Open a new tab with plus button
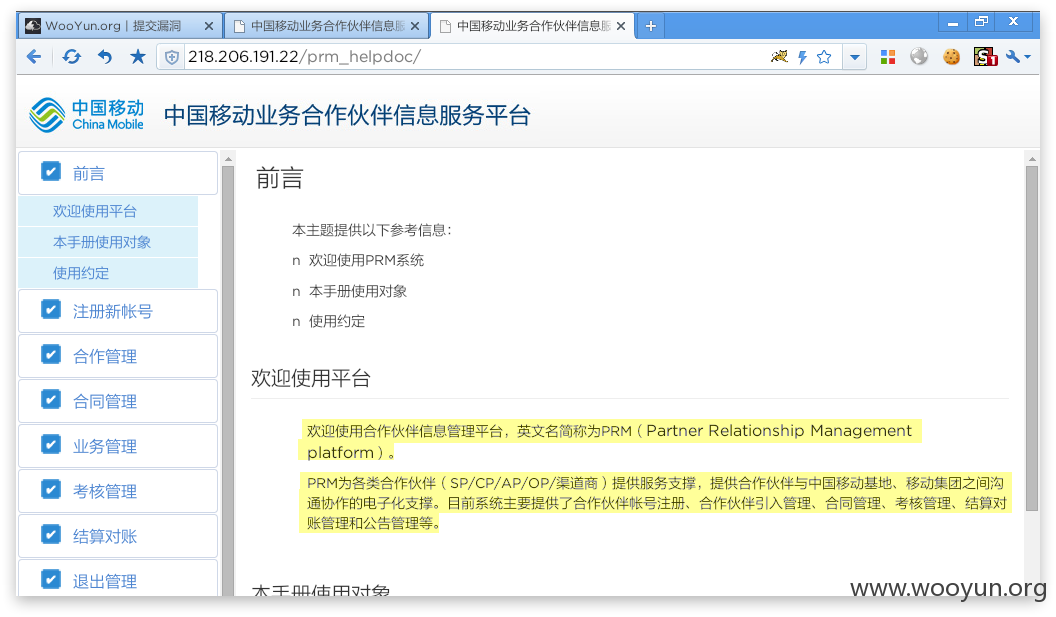The image size is (1056, 617). pos(651,26)
